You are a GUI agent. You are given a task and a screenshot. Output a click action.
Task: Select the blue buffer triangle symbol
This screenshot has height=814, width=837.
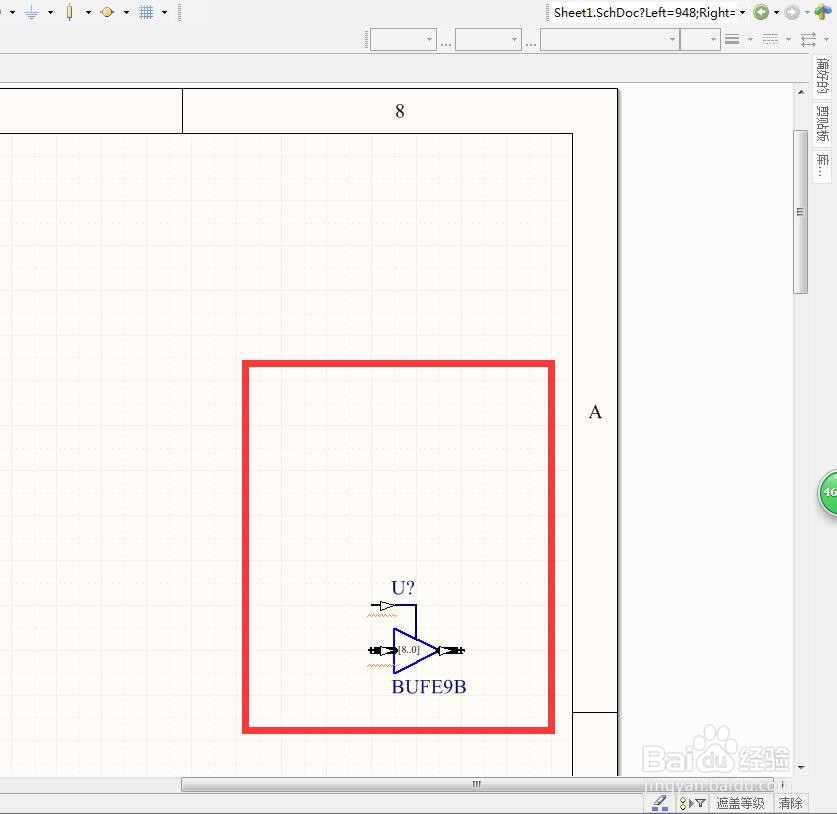coord(415,651)
